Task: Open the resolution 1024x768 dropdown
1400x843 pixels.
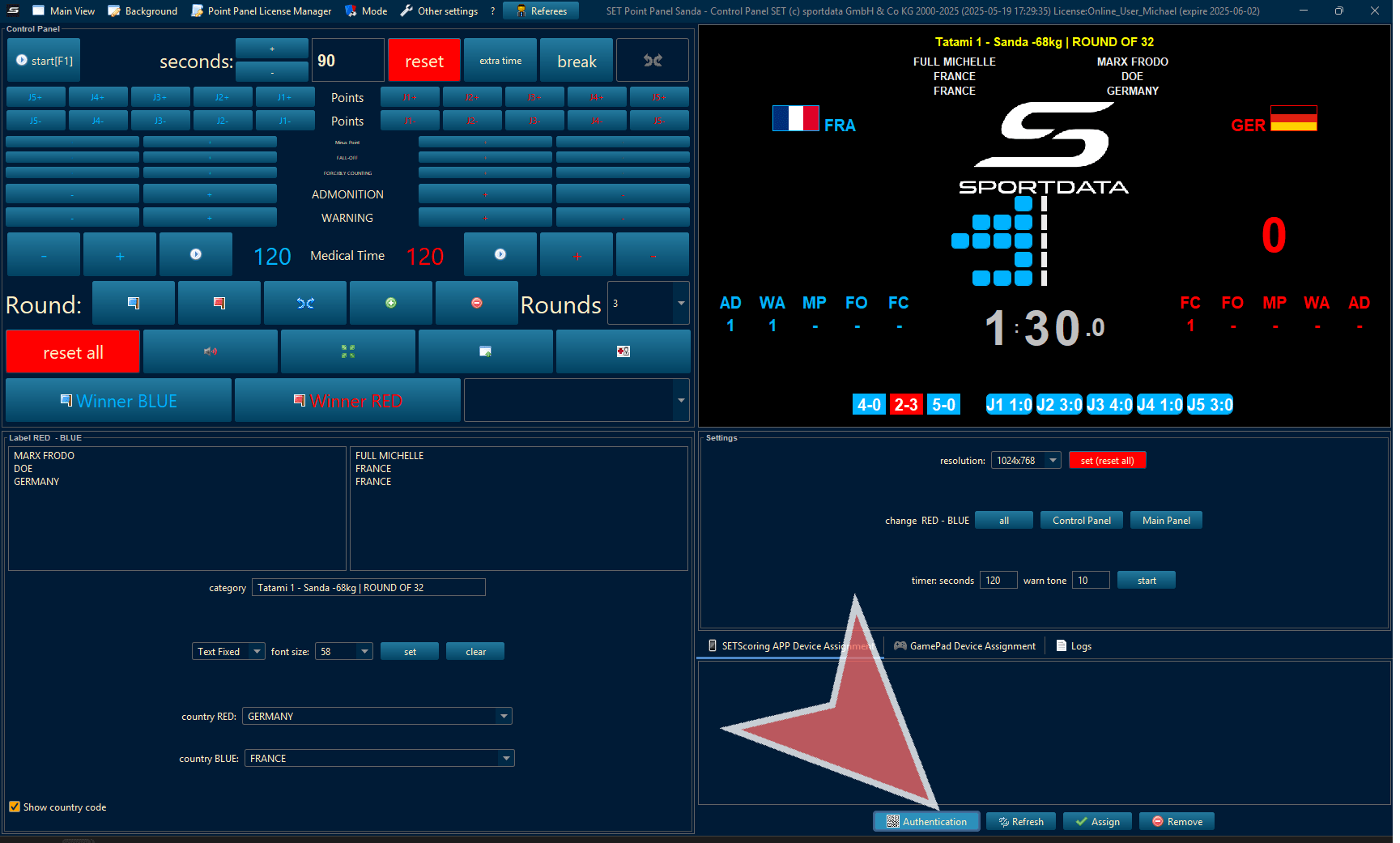Action: coord(1052,460)
